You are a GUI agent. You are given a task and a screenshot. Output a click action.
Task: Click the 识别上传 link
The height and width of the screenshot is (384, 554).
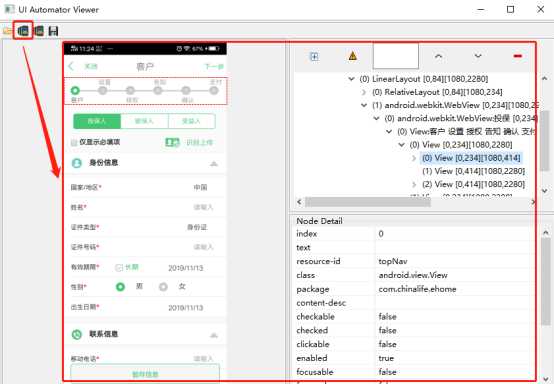pos(199,142)
